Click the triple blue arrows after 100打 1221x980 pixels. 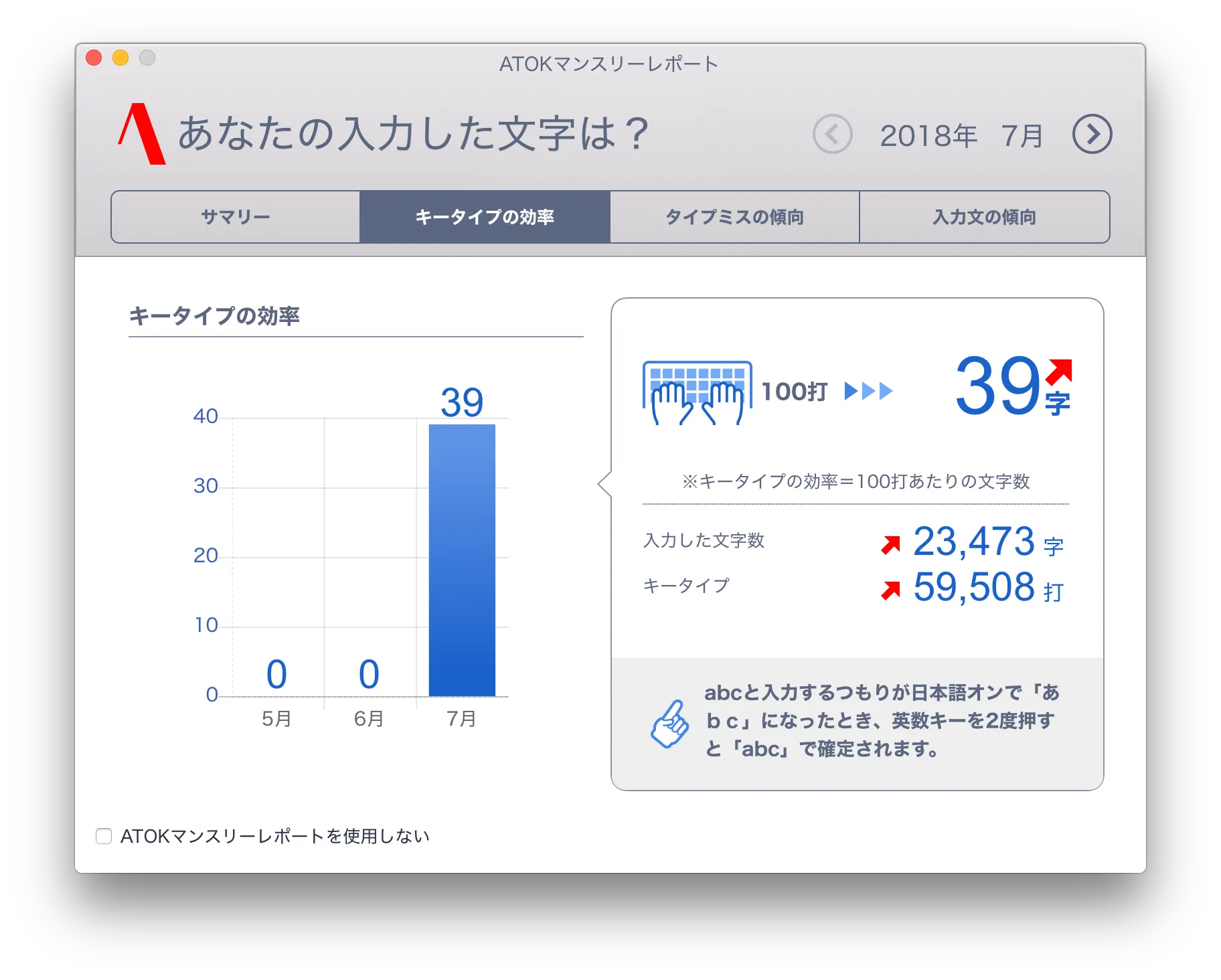868,391
